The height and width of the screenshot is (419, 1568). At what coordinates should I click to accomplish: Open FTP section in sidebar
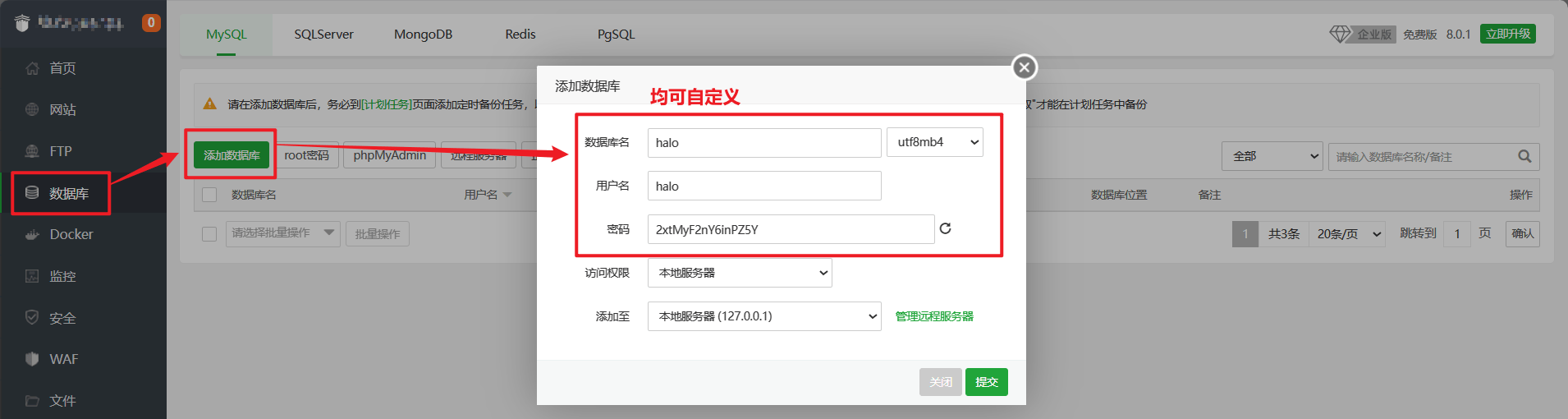tap(60, 151)
